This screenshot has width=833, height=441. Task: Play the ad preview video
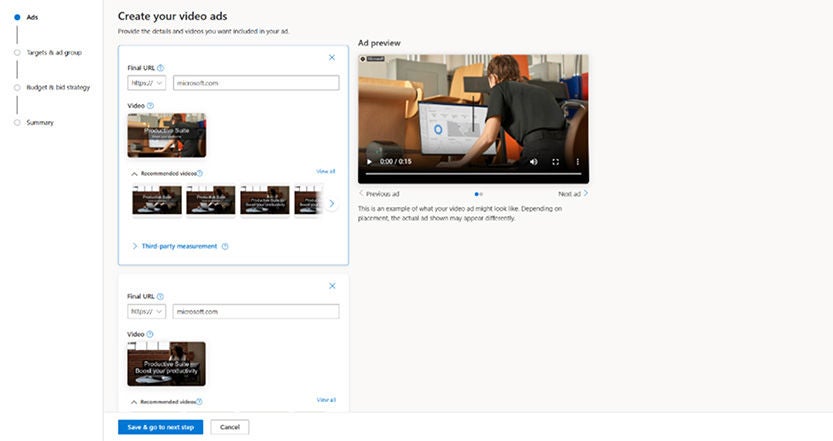click(x=369, y=161)
